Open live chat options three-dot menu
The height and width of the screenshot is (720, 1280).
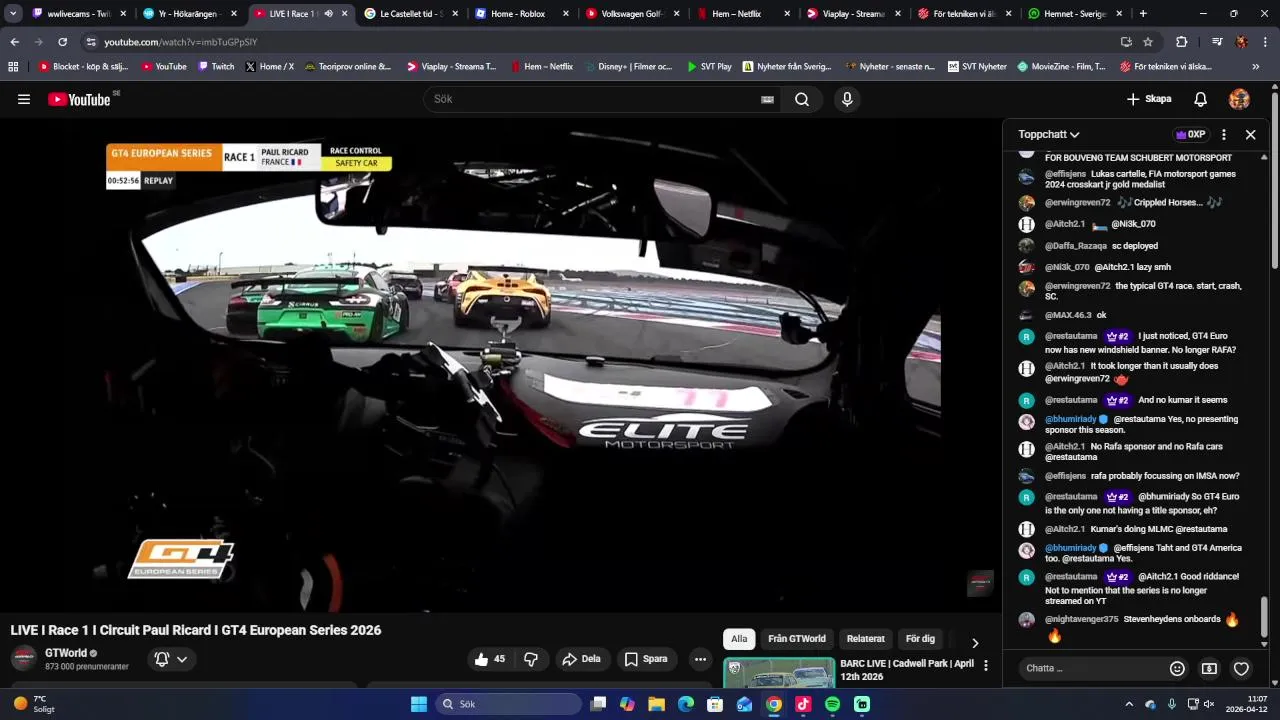click(x=1223, y=134)
